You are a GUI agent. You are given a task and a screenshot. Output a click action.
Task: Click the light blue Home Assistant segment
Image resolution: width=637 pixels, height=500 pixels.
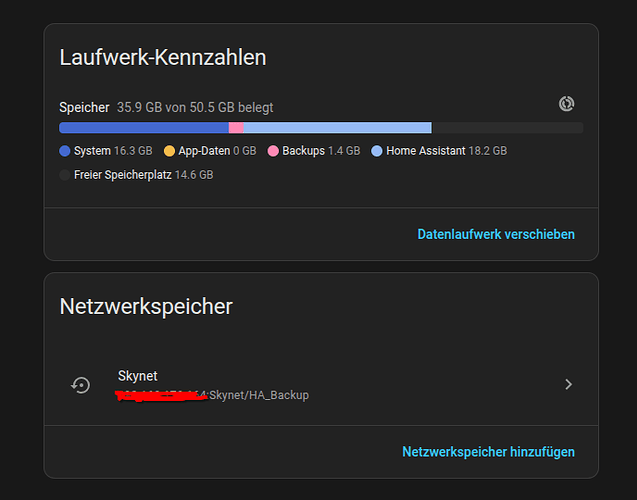click(337, 128)
